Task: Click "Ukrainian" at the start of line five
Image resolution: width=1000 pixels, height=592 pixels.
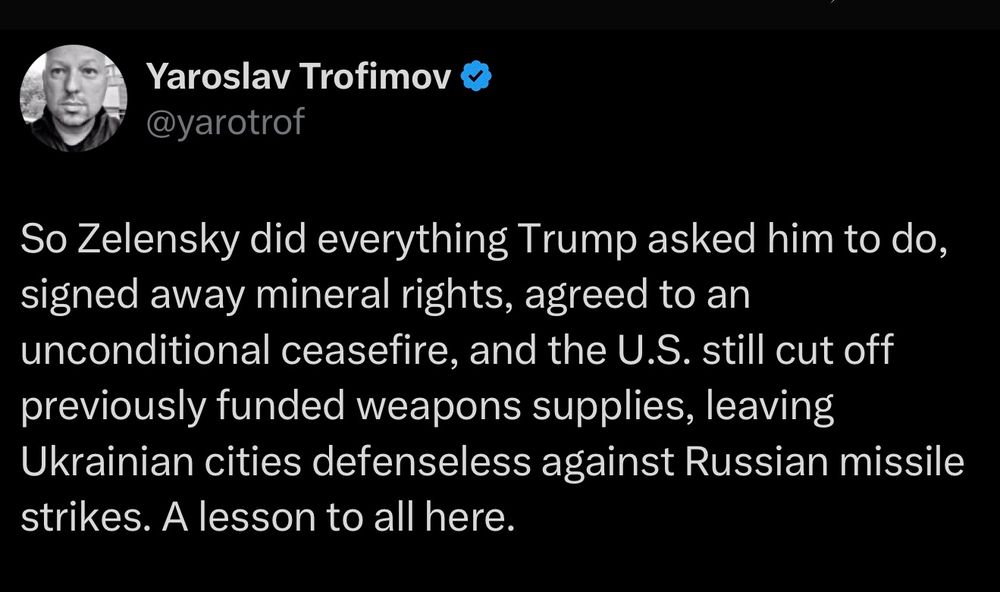Action: pos(107,462)
